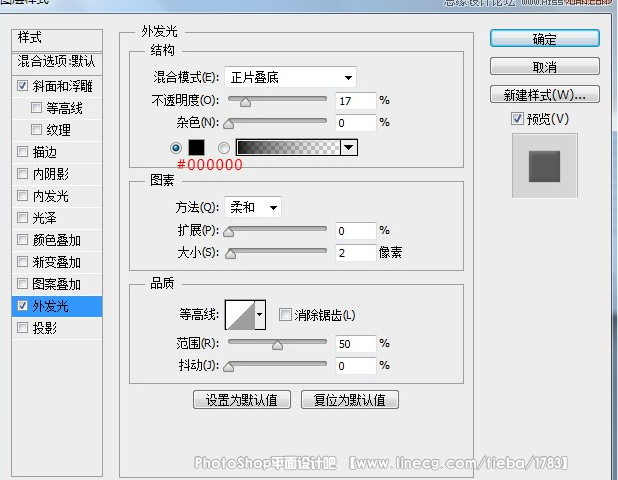Select the 斜面和浮雕 style row
Viewport: 618px width, 480px height.
[x=57, y=86]
